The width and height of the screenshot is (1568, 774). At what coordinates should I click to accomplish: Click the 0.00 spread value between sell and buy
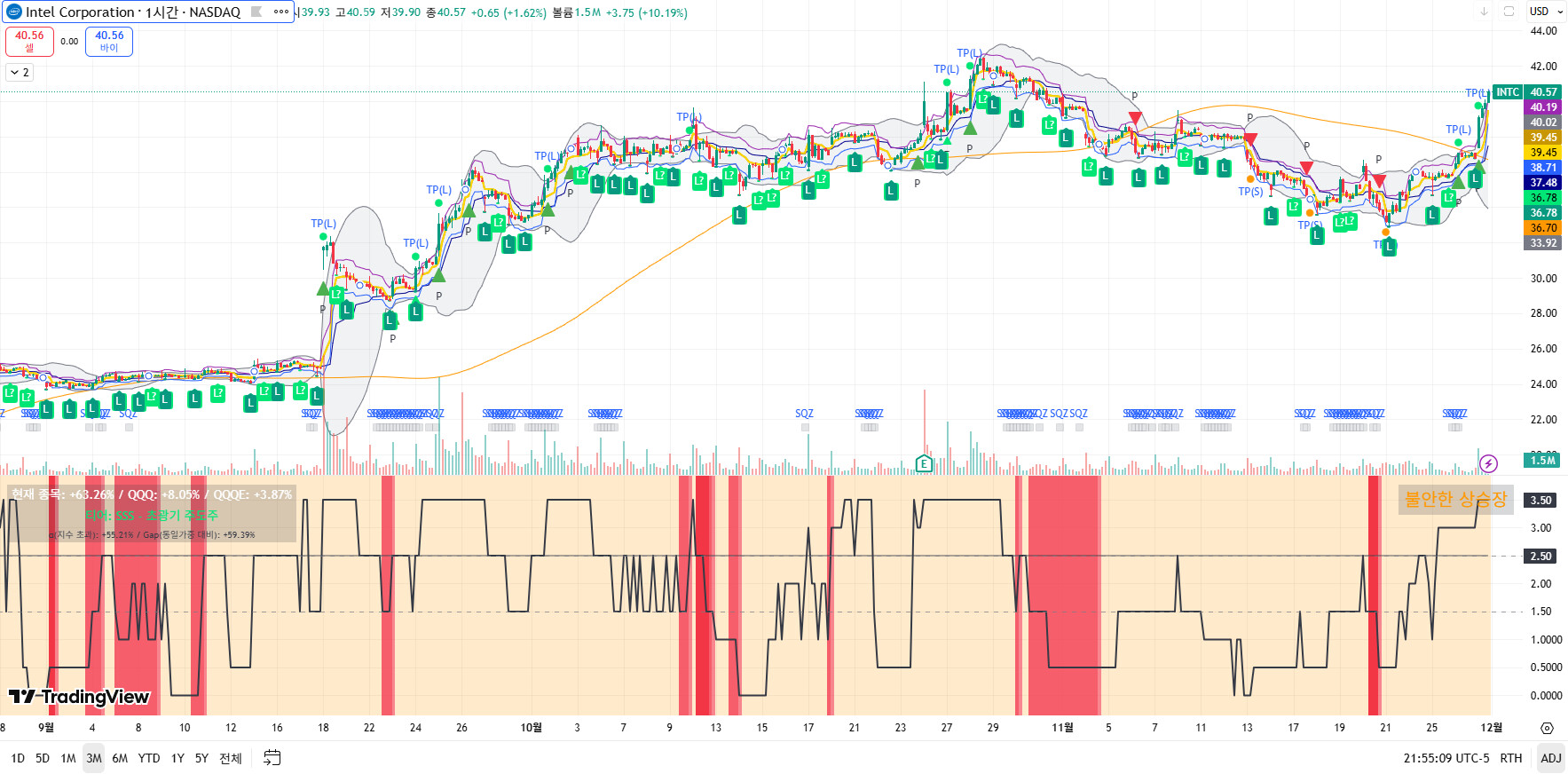(x=69, y=42)
